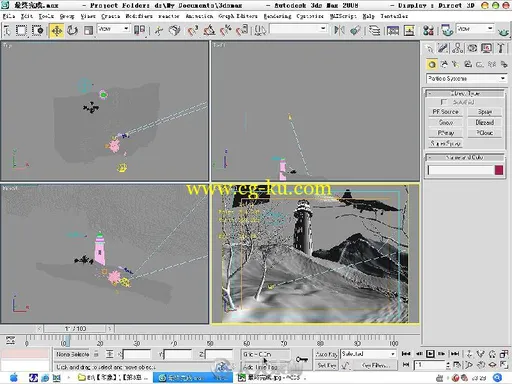Toggle the Percent Snap tool
Viewport: 512px width, 384px height.
(226, 30)
